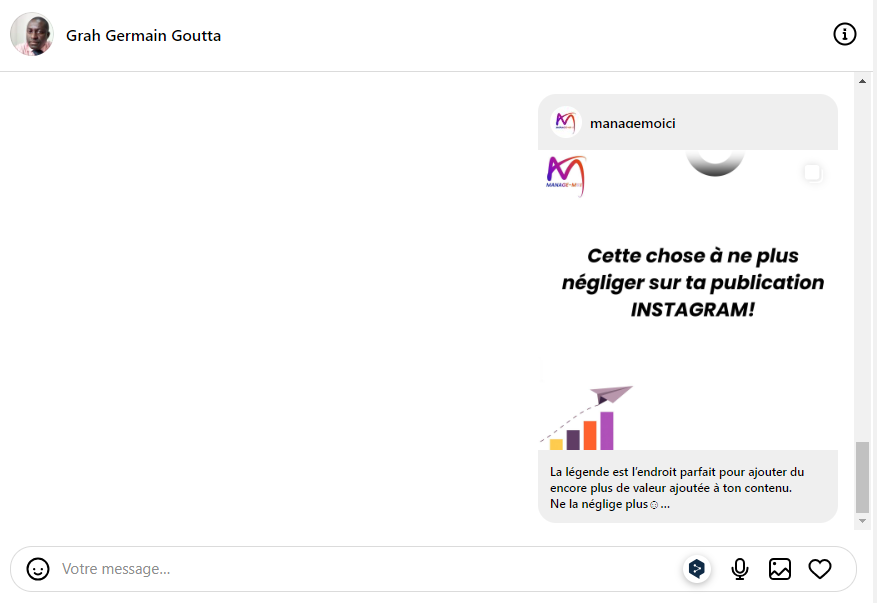Open Grah Germain Goutta's profile picture
The image size is (877, 603).
point(32,35)
